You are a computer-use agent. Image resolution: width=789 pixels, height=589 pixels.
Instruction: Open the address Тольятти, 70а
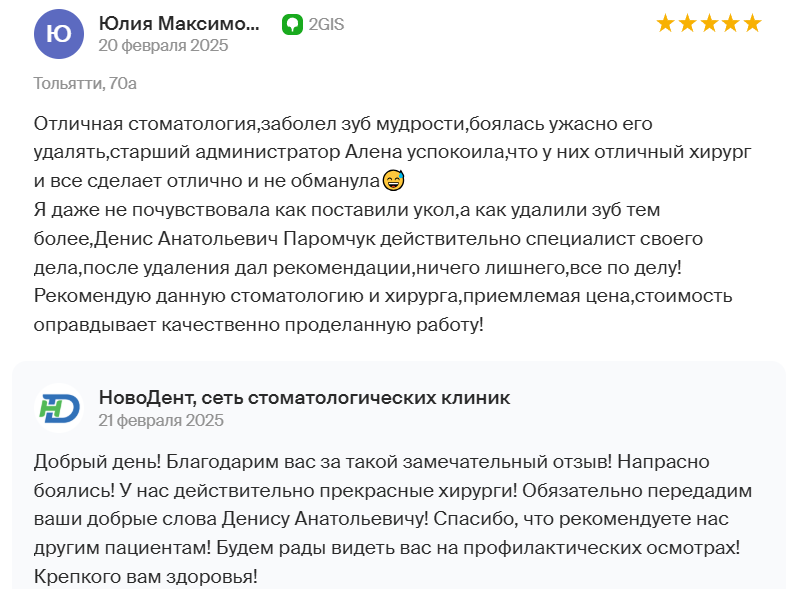85,83
